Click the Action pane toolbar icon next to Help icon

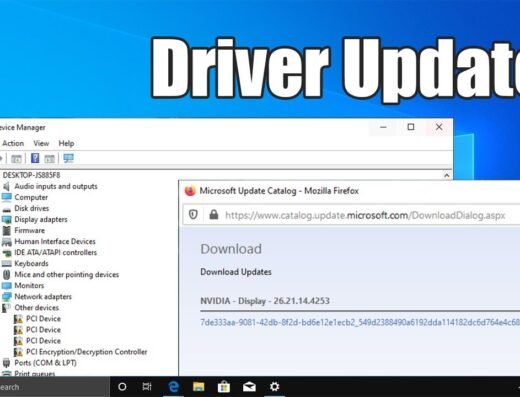point(50,159)
